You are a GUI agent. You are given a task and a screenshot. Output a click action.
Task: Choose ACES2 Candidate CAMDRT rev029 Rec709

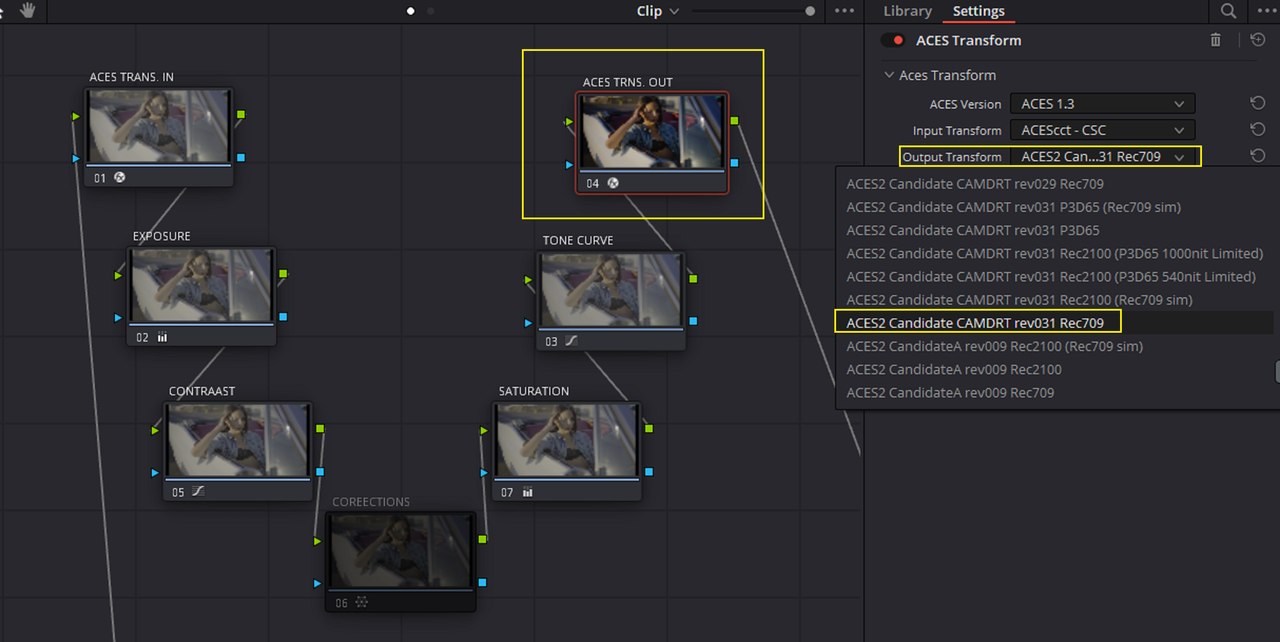975,184
